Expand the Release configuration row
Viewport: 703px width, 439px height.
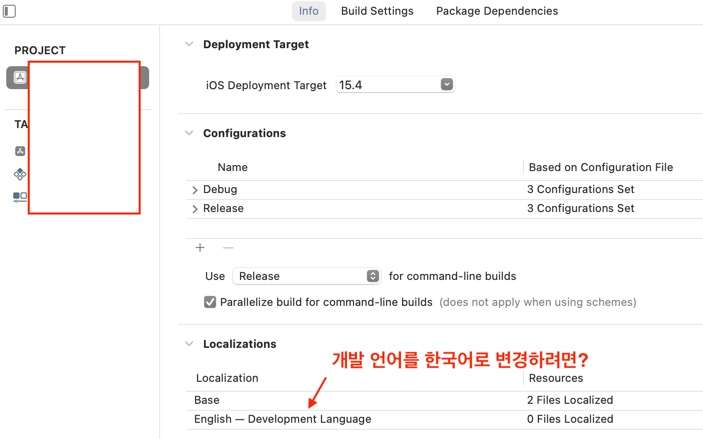point(195,209)
